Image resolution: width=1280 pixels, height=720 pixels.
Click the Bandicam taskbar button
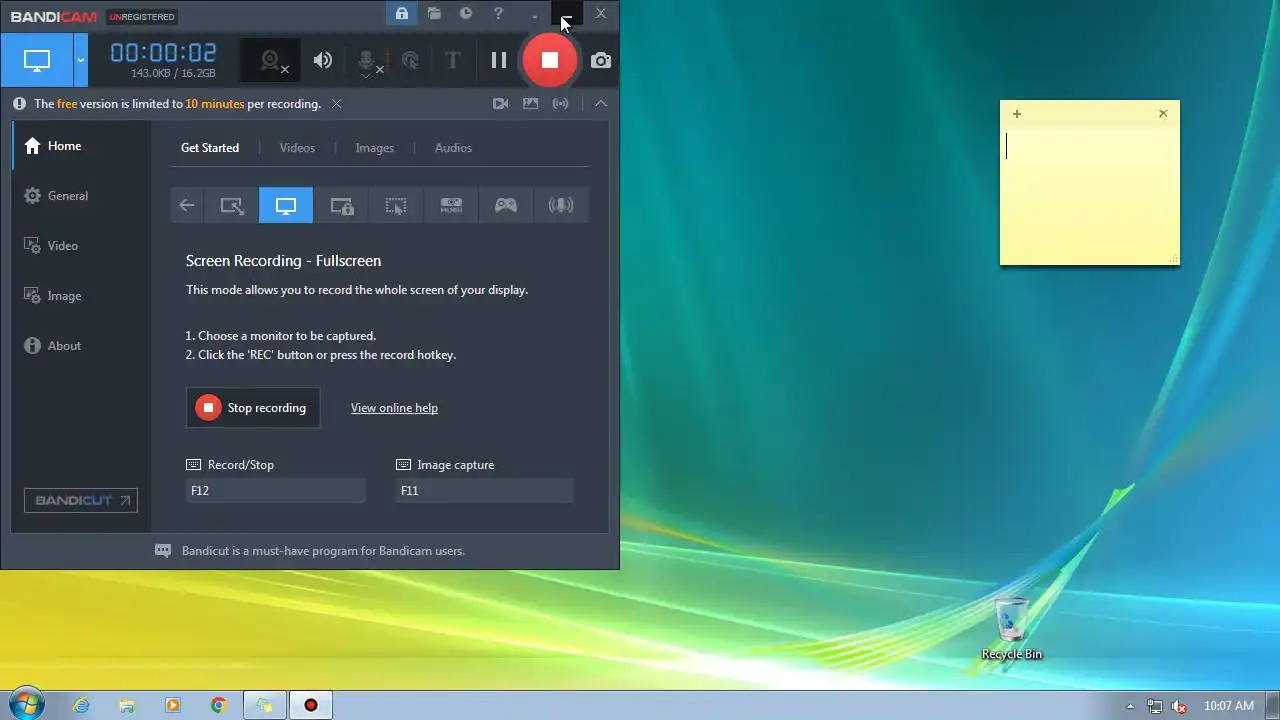[310, 705]
